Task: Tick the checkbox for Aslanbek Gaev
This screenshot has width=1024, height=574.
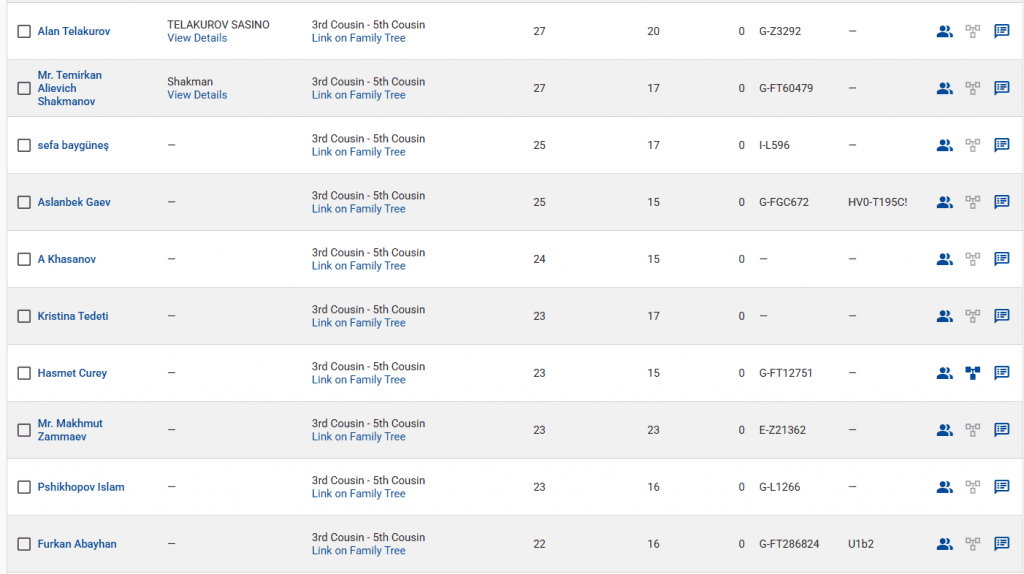Action: pyautogui.click(x=24, y=203)
